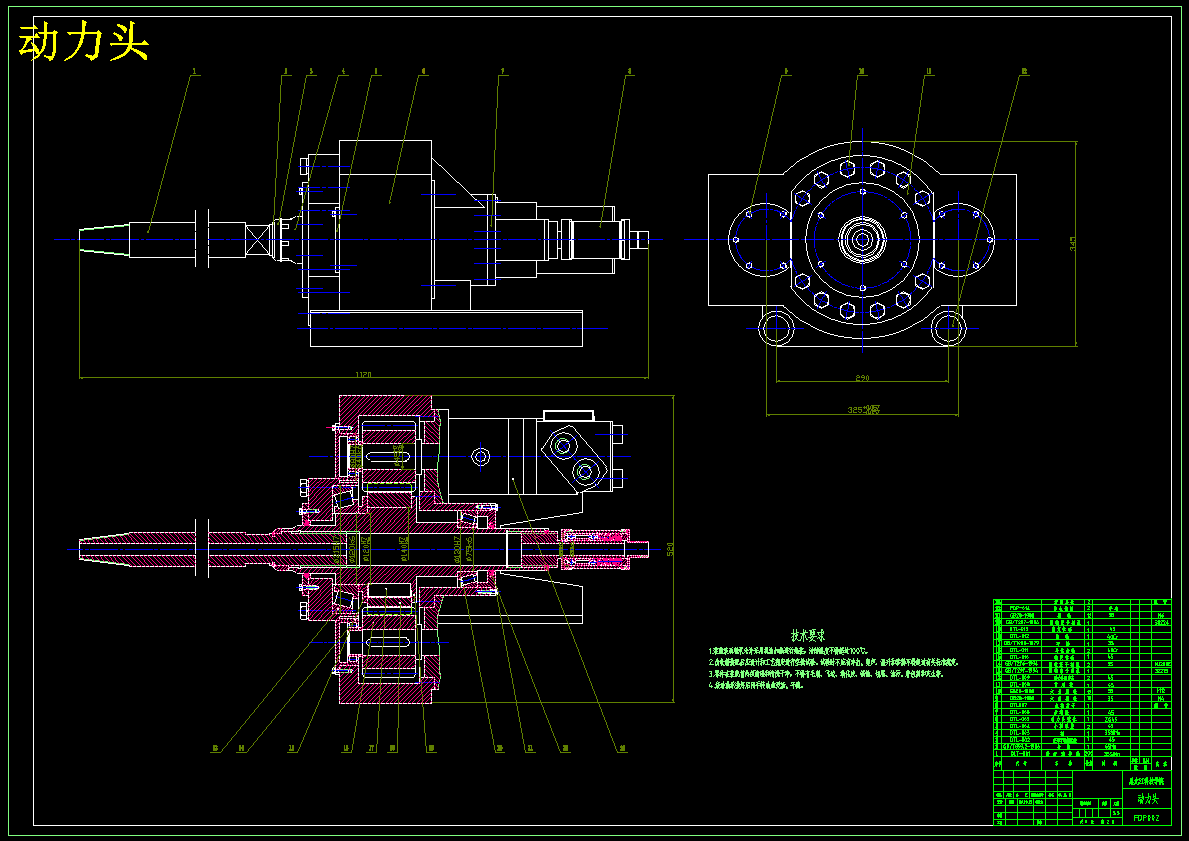
Task: Click the 325 dimension below the end view
Action: click(x=864, y=410)
